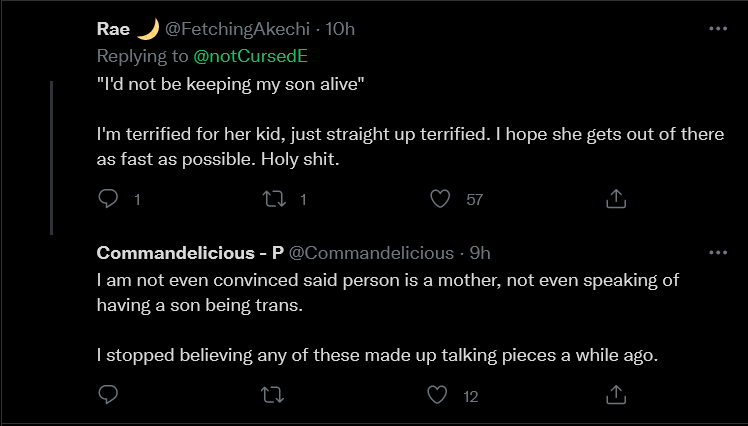This screenshot has width=748, height=426.
Task: Toggle the heart on the Commandelicious tweet
Action: (437, 395)
